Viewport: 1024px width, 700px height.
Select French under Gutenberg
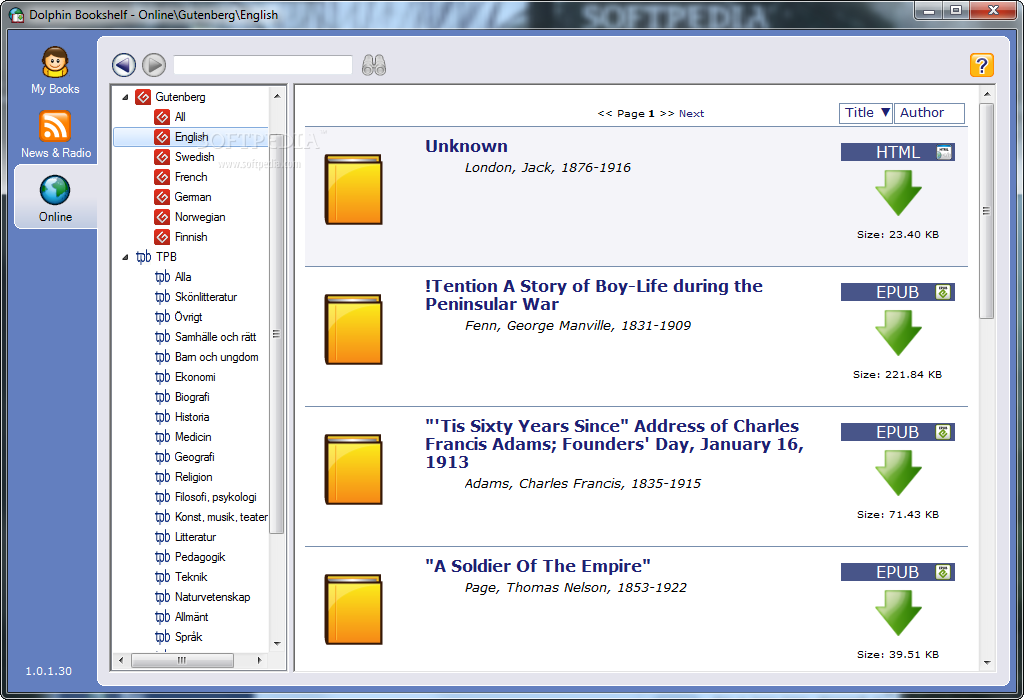tap(191, 177)
